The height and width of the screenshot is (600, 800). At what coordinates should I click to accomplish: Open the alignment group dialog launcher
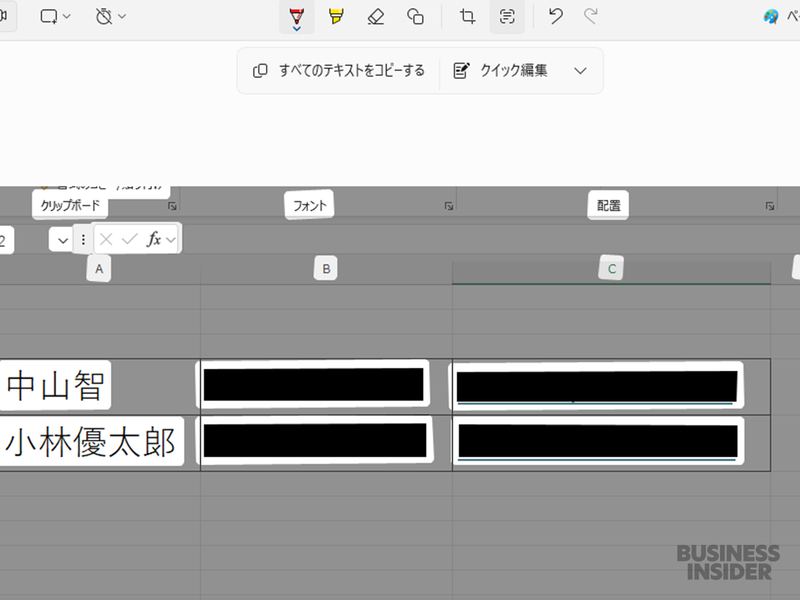(770, 206)
